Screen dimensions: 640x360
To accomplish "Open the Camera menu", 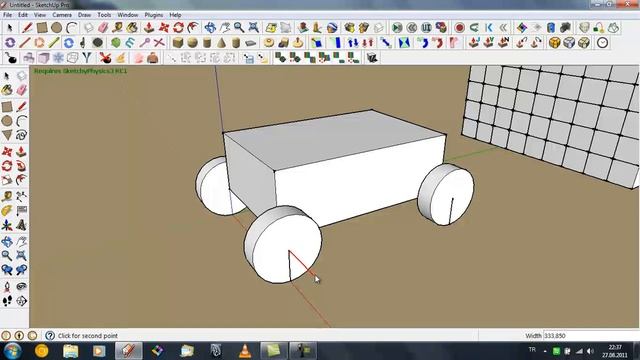I will (62, 15).
